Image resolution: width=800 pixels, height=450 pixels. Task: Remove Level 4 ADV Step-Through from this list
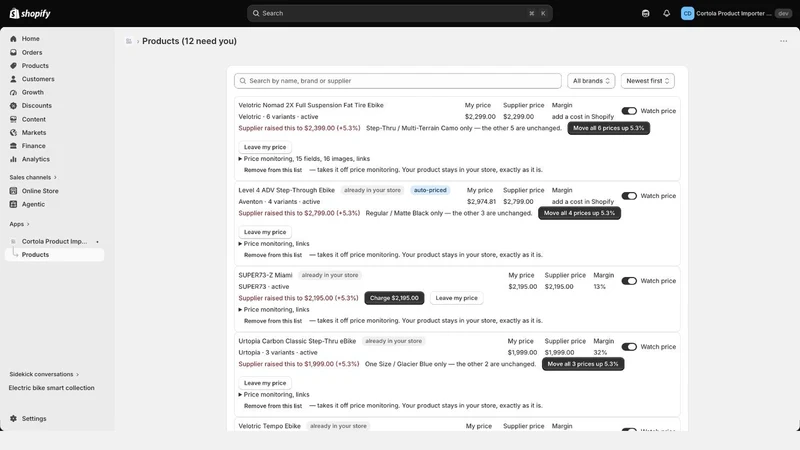point(273,255)
